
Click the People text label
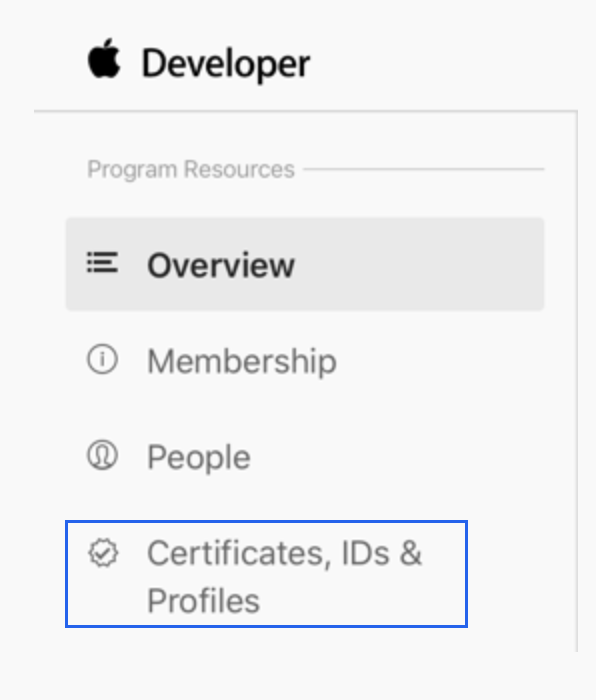[x=199, y=458]
